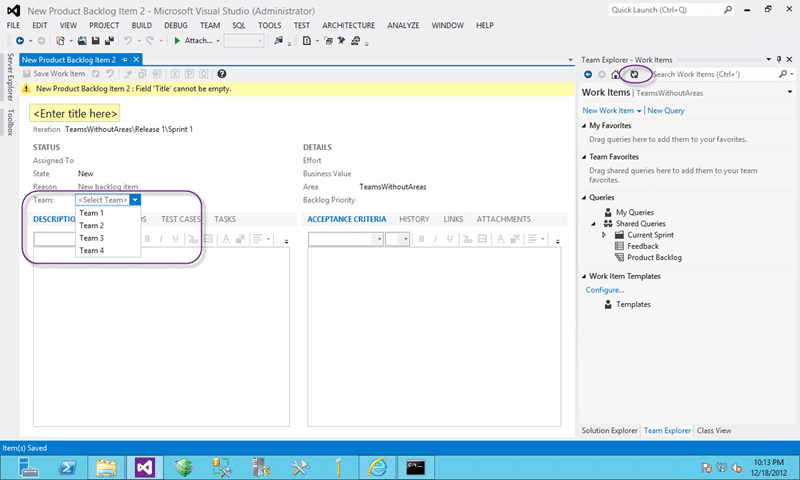Select My Queries tree item

[635, 213]
